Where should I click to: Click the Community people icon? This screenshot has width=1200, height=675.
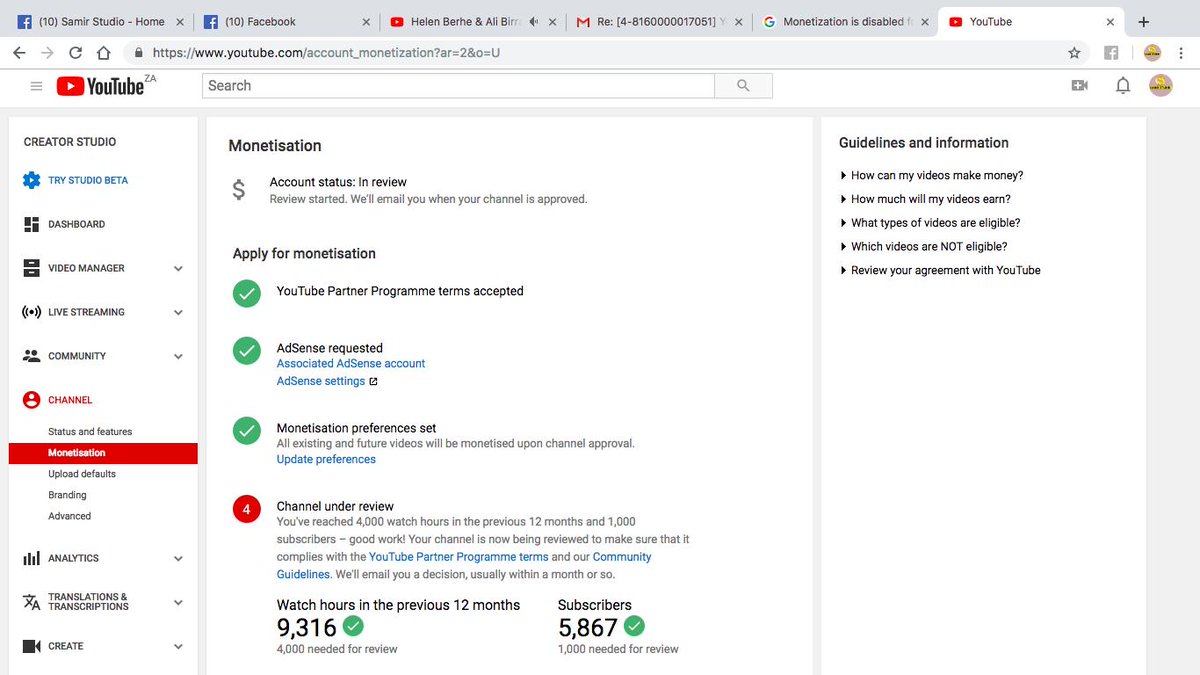click(31, 356)
